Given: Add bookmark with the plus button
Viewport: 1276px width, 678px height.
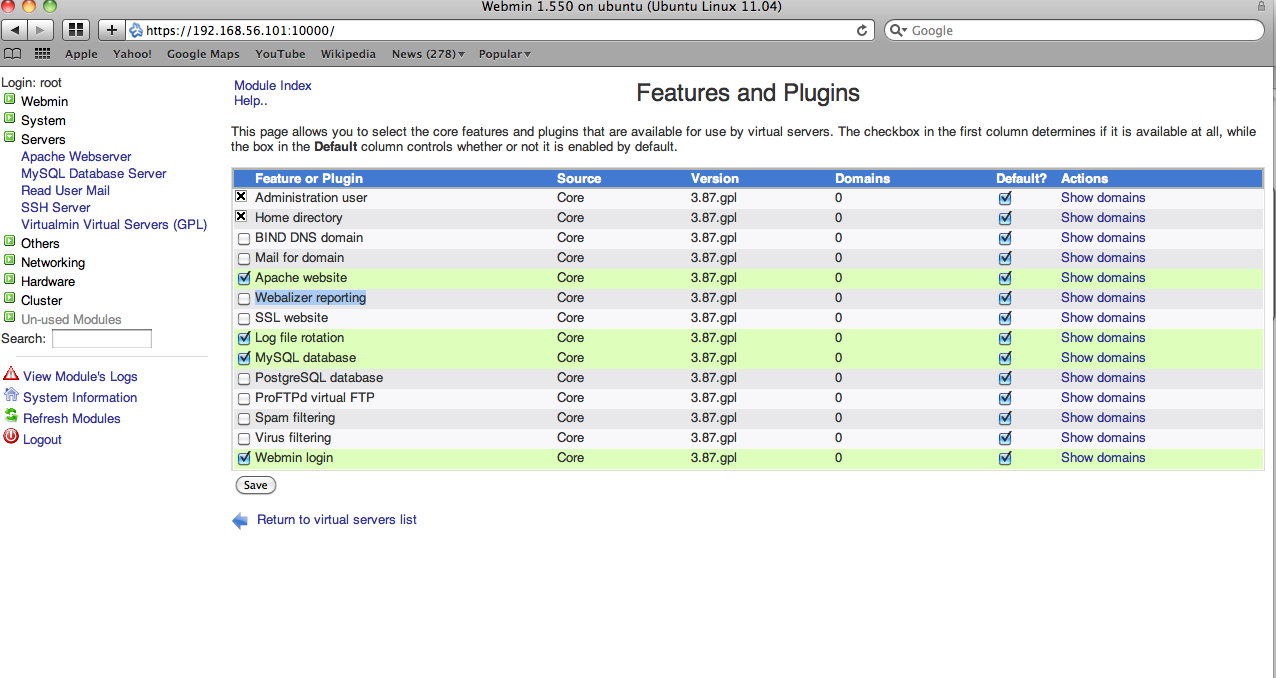Looking at the screenshot, I should pyautogui.click(x=111, y=30).
